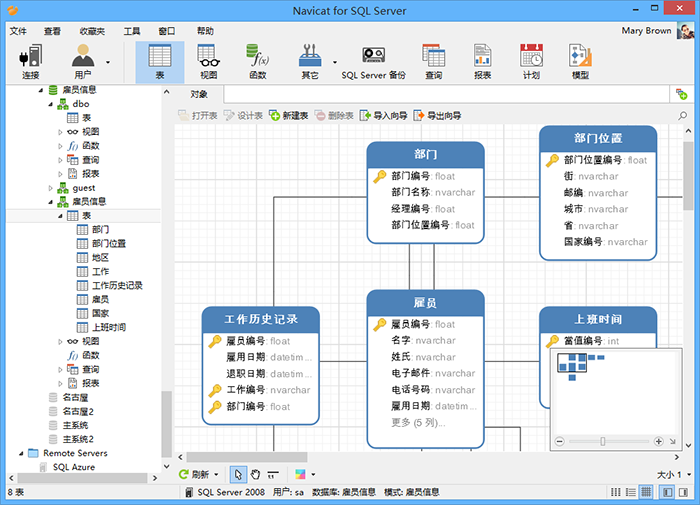Click 删除表 delete table button

pyautogui.click(x=334, y=116)
